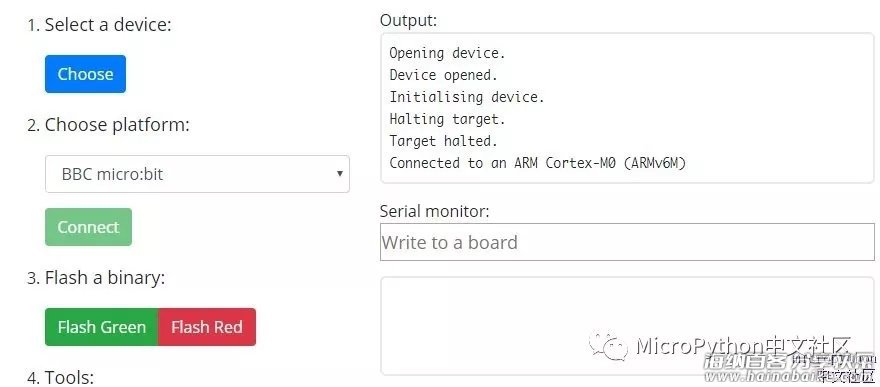
Task: Select the 'Device opened.' log line
Action: point(443,75)
